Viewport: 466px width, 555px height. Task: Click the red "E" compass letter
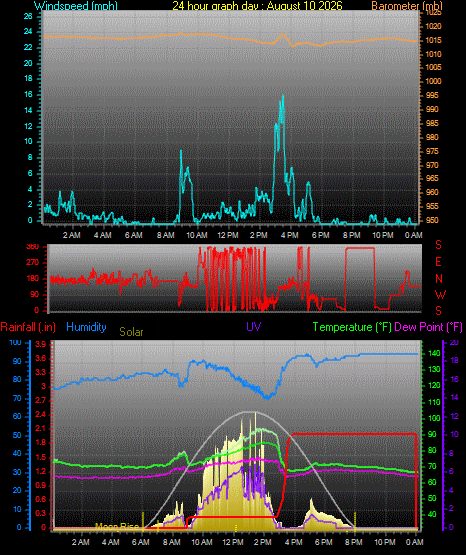pyautogui.click(x=438, y=262)
